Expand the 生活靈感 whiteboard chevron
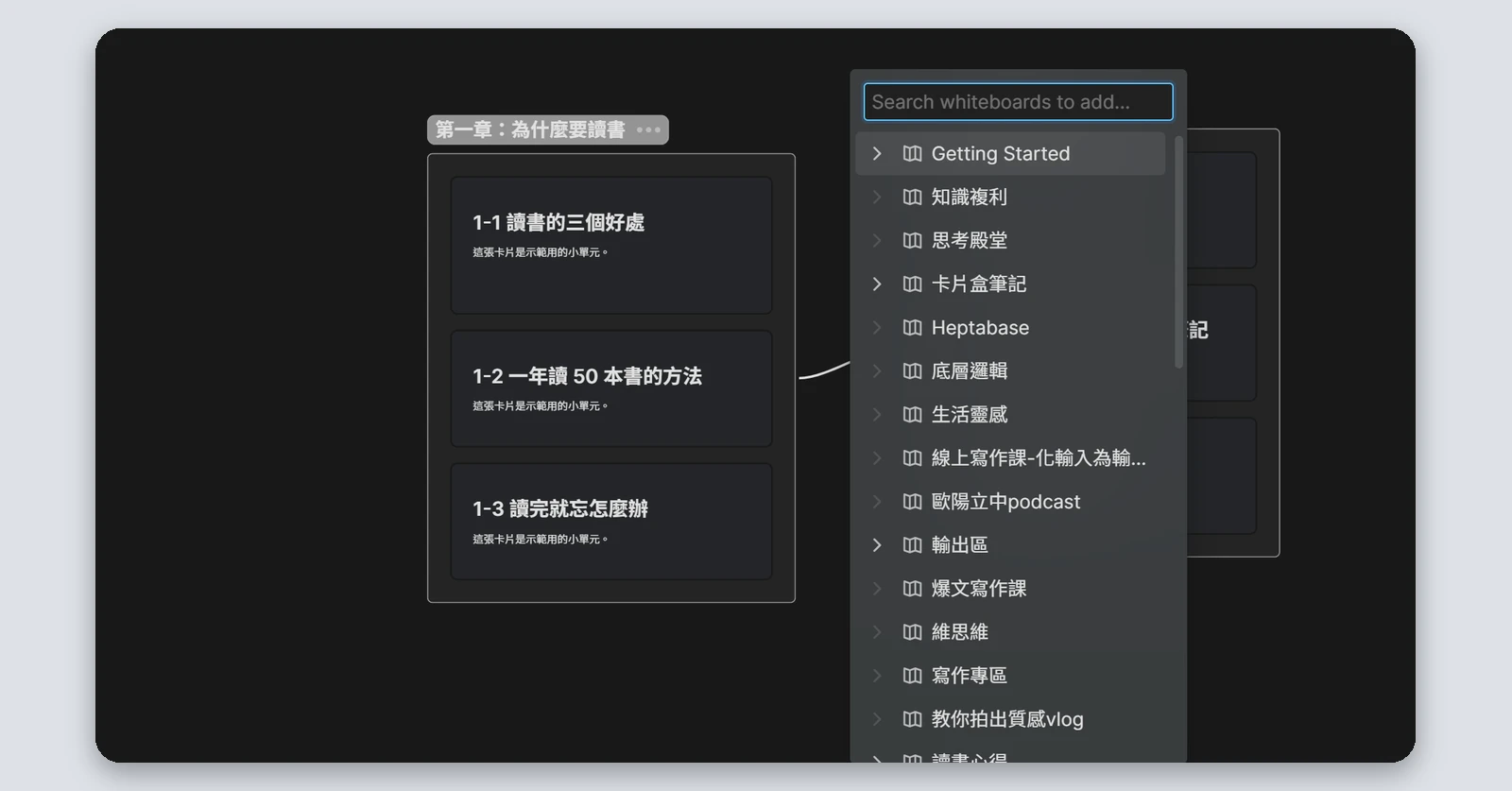The height and width of the screenshot is (791, 1512). coord(877,414)
